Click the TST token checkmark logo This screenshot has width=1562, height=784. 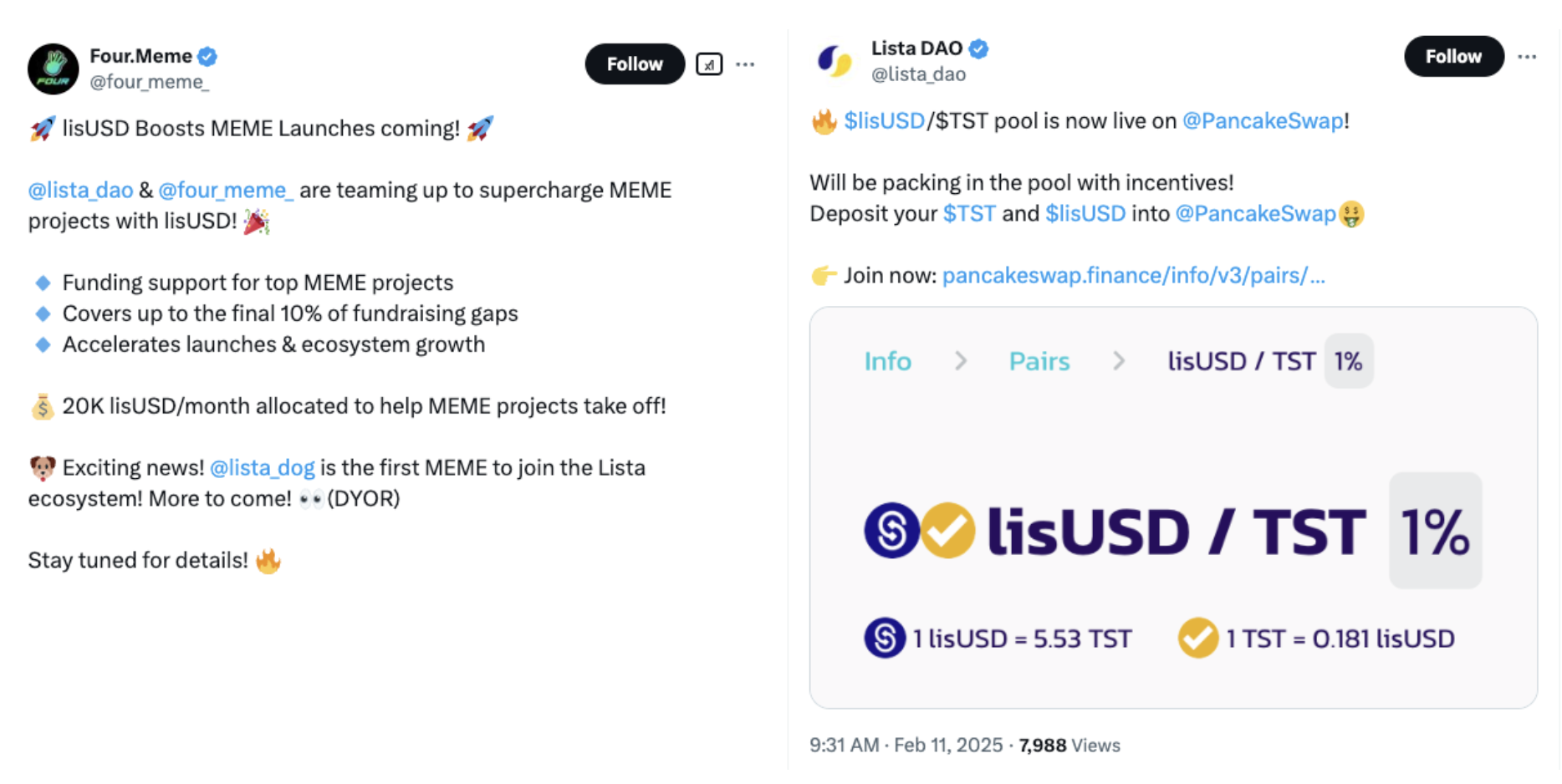(947, 531)
